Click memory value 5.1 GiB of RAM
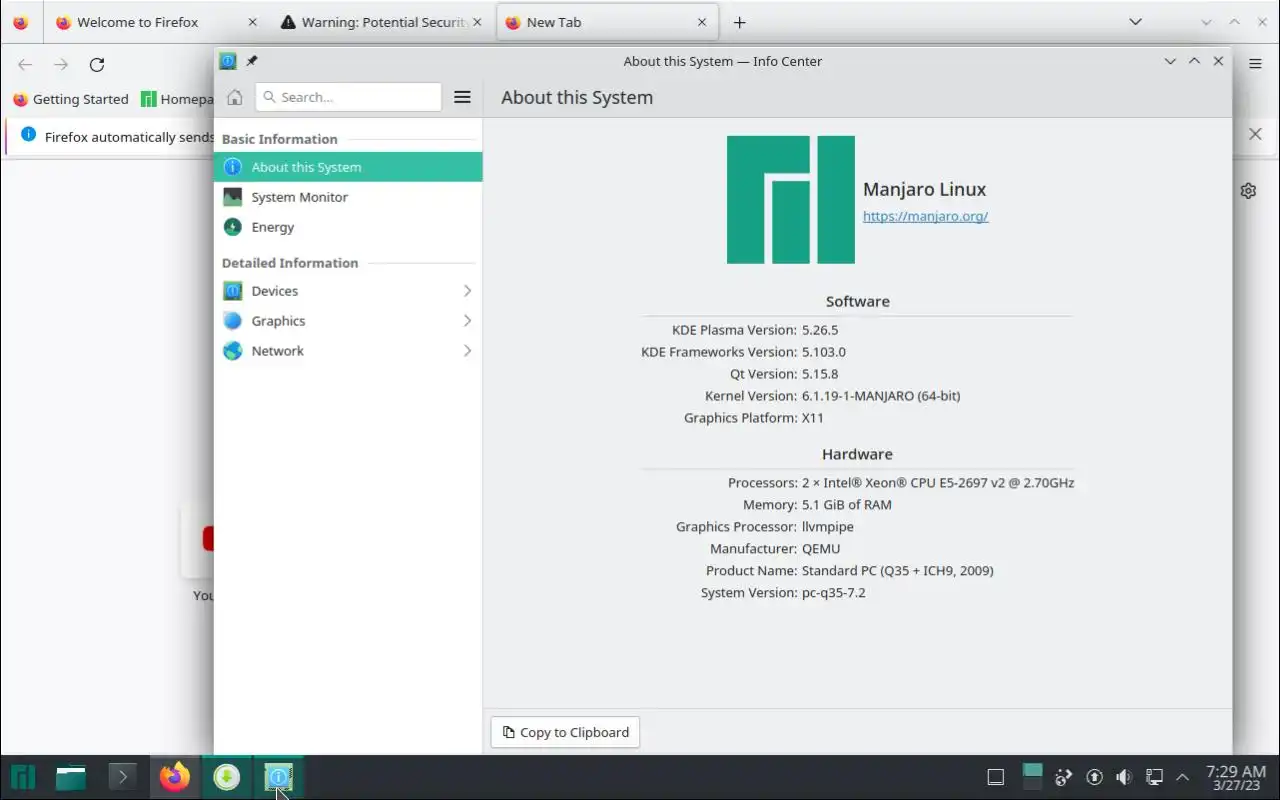 pos(847,505)
